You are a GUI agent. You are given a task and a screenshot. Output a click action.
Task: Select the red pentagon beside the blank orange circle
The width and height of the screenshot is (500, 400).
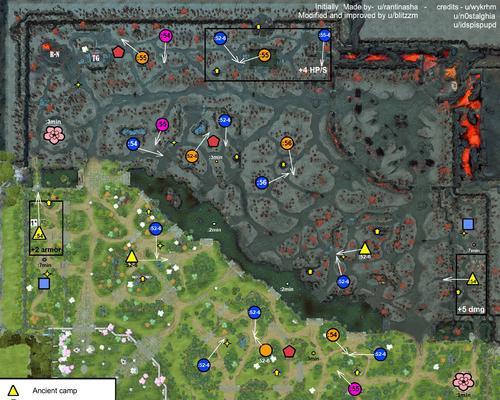(289, 352)
